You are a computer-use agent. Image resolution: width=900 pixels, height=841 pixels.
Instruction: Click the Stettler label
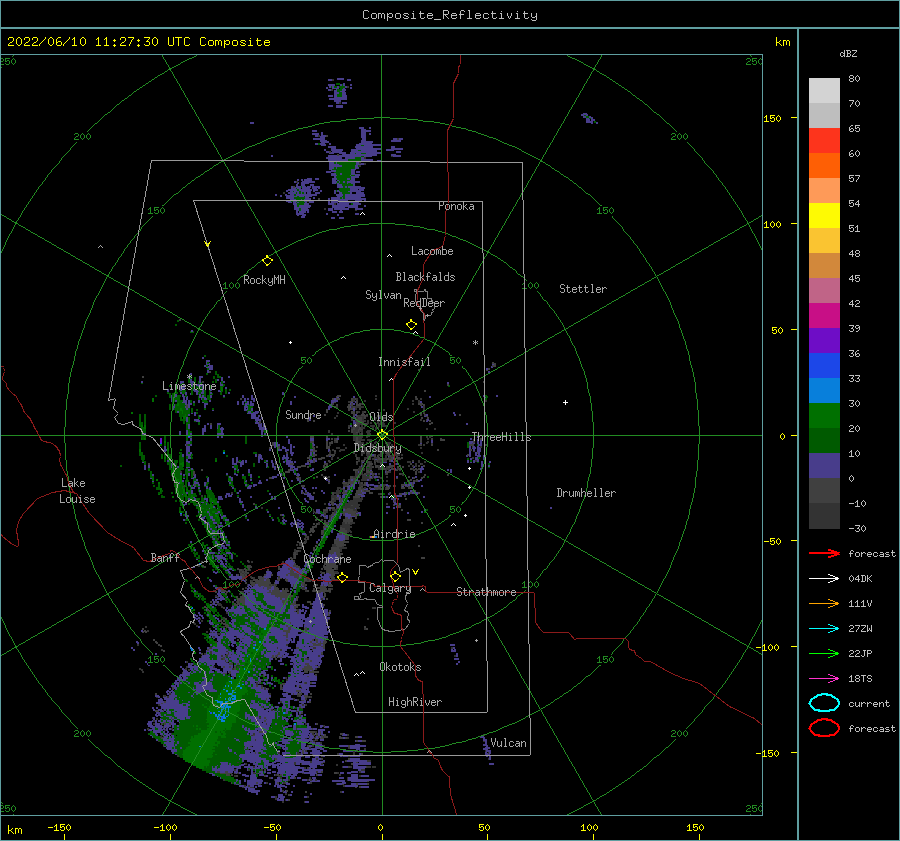[x=583, y=289]
